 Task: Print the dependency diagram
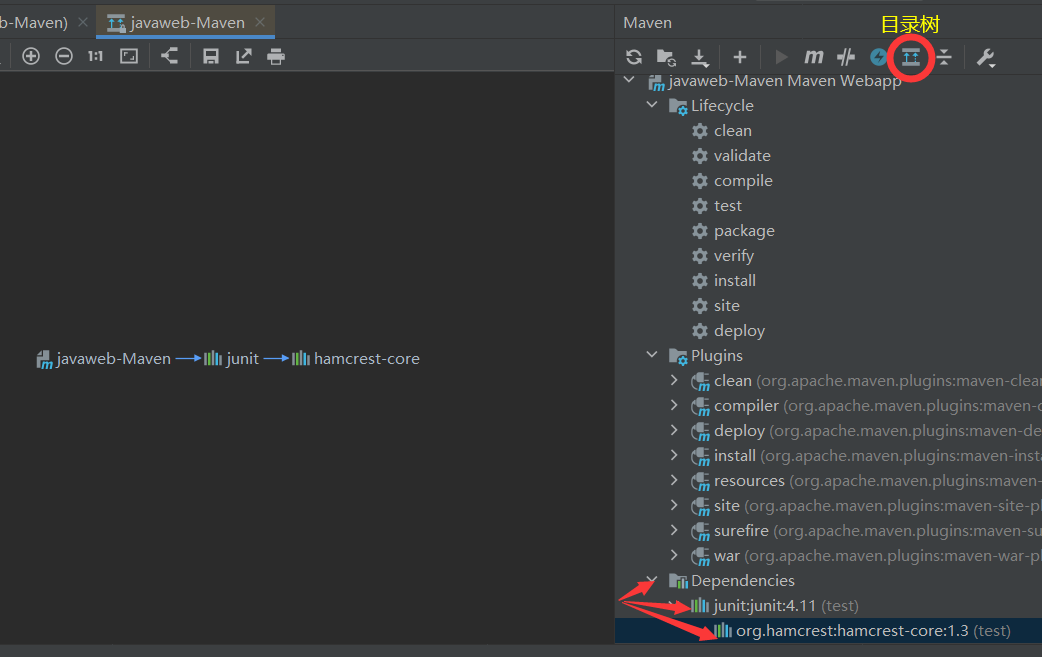276,56
